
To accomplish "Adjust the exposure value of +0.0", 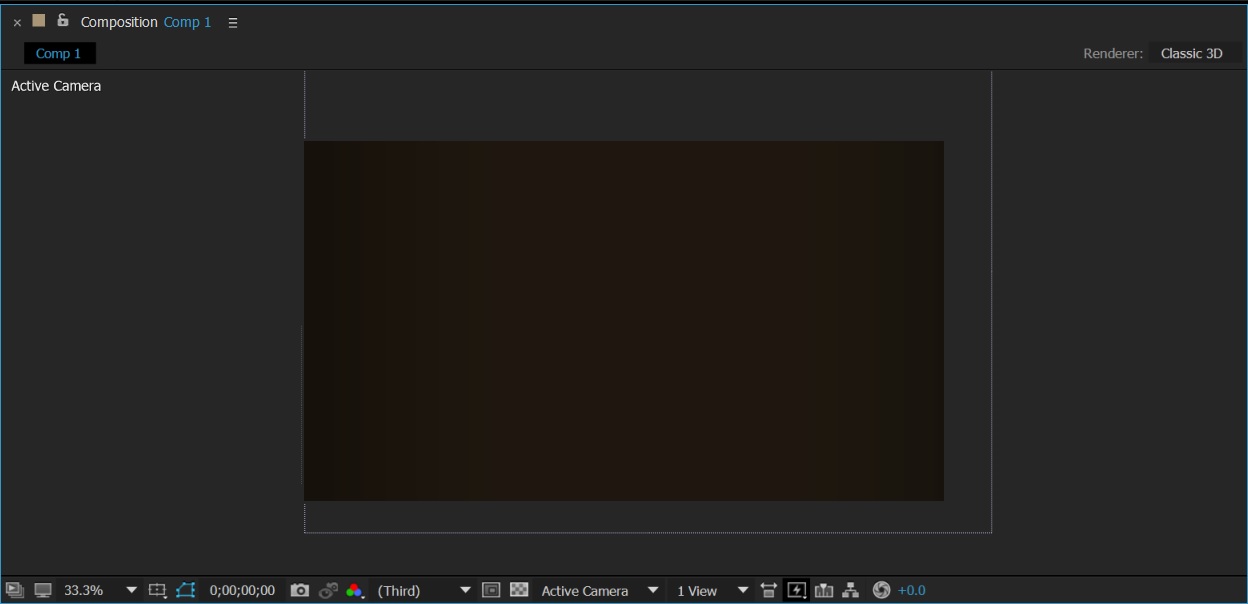I will click(911, 590).
